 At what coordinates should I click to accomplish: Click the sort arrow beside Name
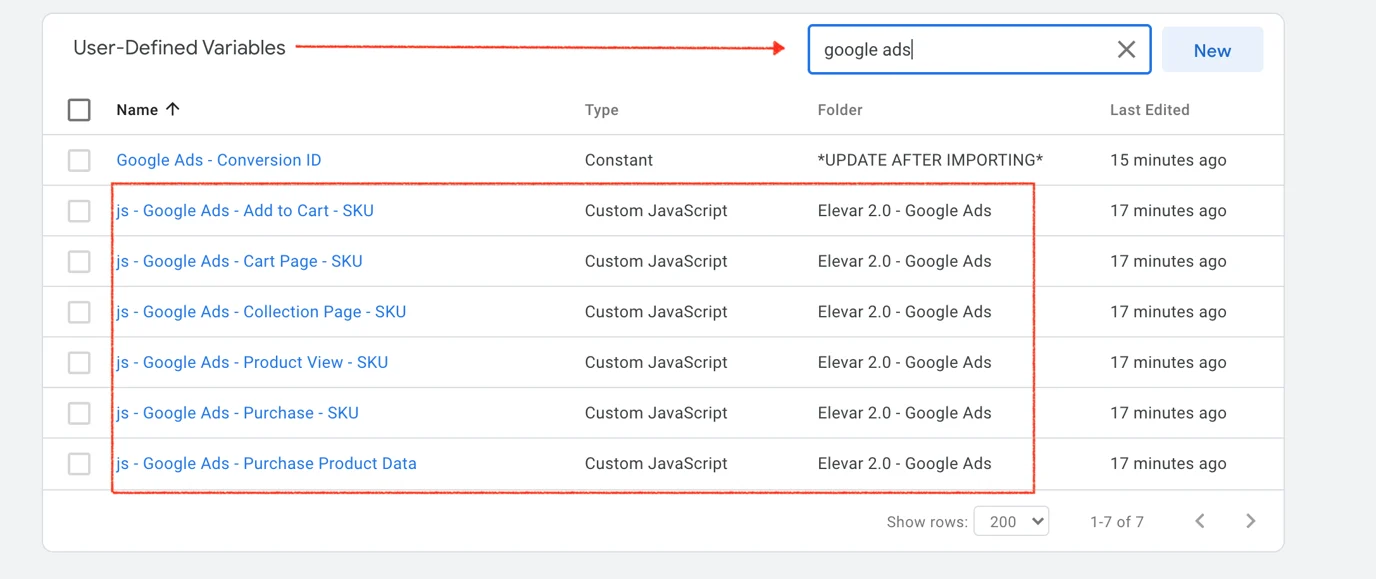pyautogui.click(x=173, y=110)
